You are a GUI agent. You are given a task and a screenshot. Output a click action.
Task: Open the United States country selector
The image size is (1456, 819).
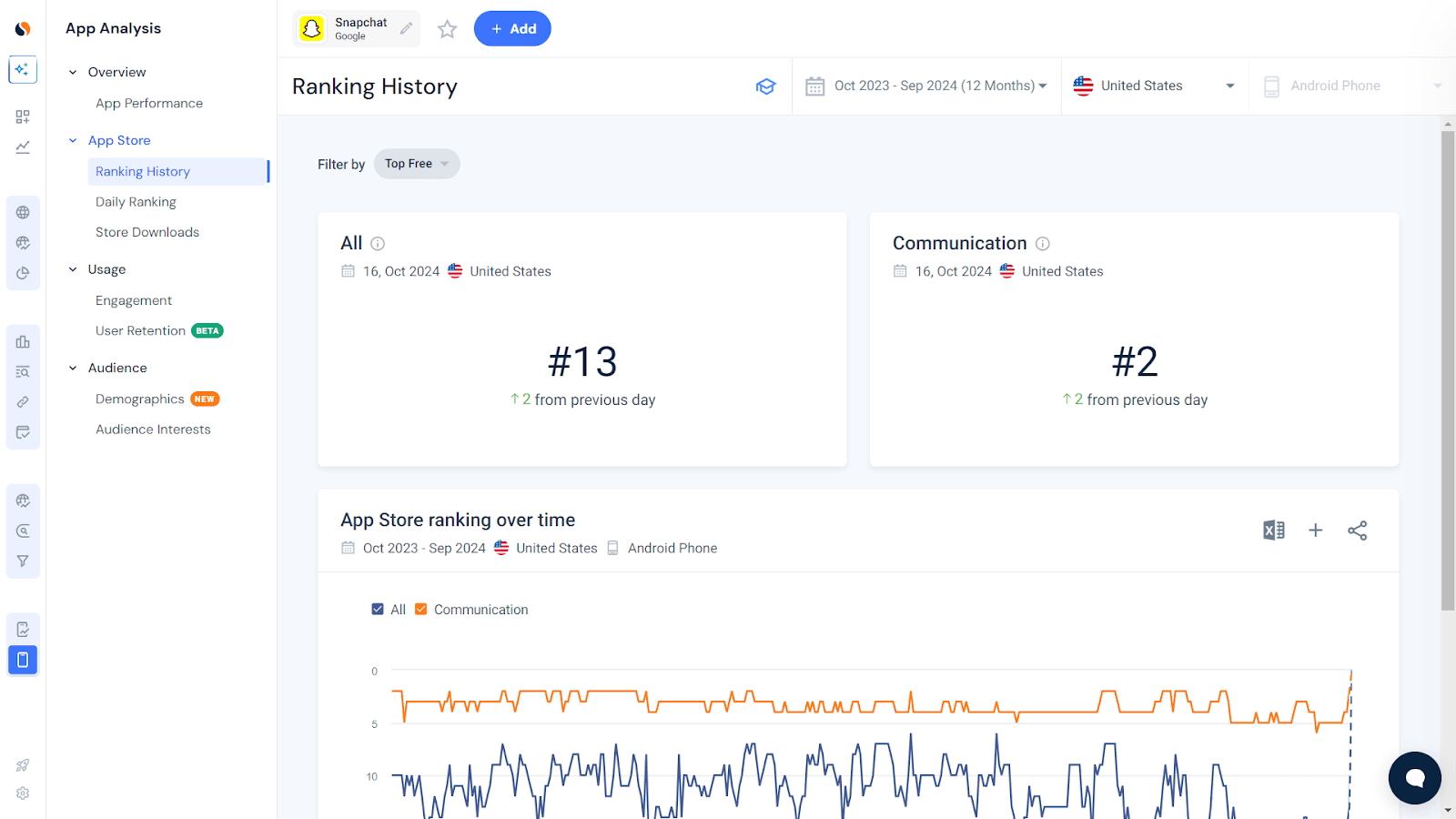(x=1153, y=86)
